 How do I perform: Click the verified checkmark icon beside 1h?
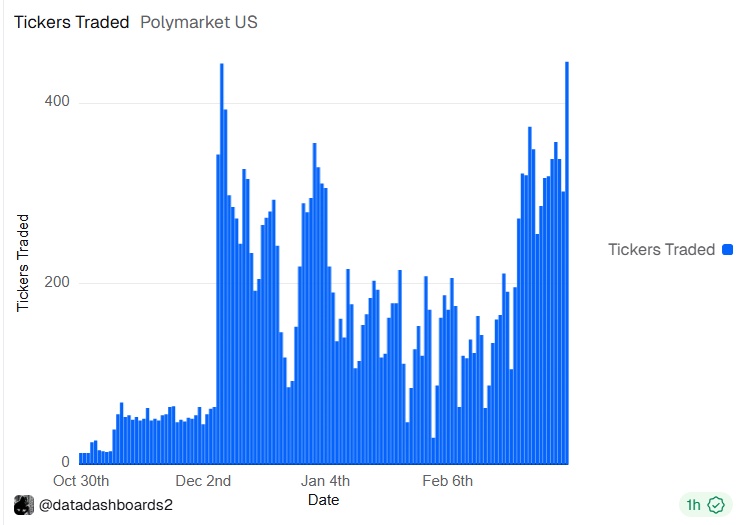(x=715, y=505)
